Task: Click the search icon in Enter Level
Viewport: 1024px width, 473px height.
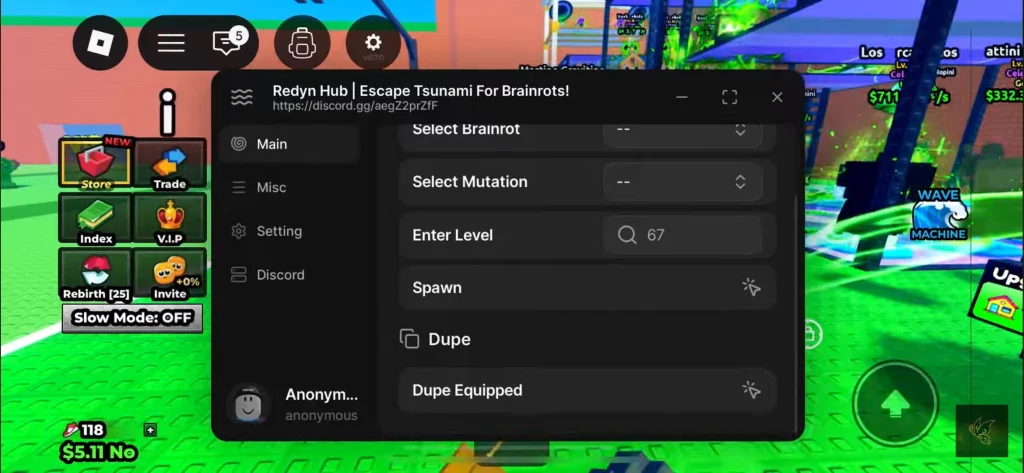Action: (627, 235)
